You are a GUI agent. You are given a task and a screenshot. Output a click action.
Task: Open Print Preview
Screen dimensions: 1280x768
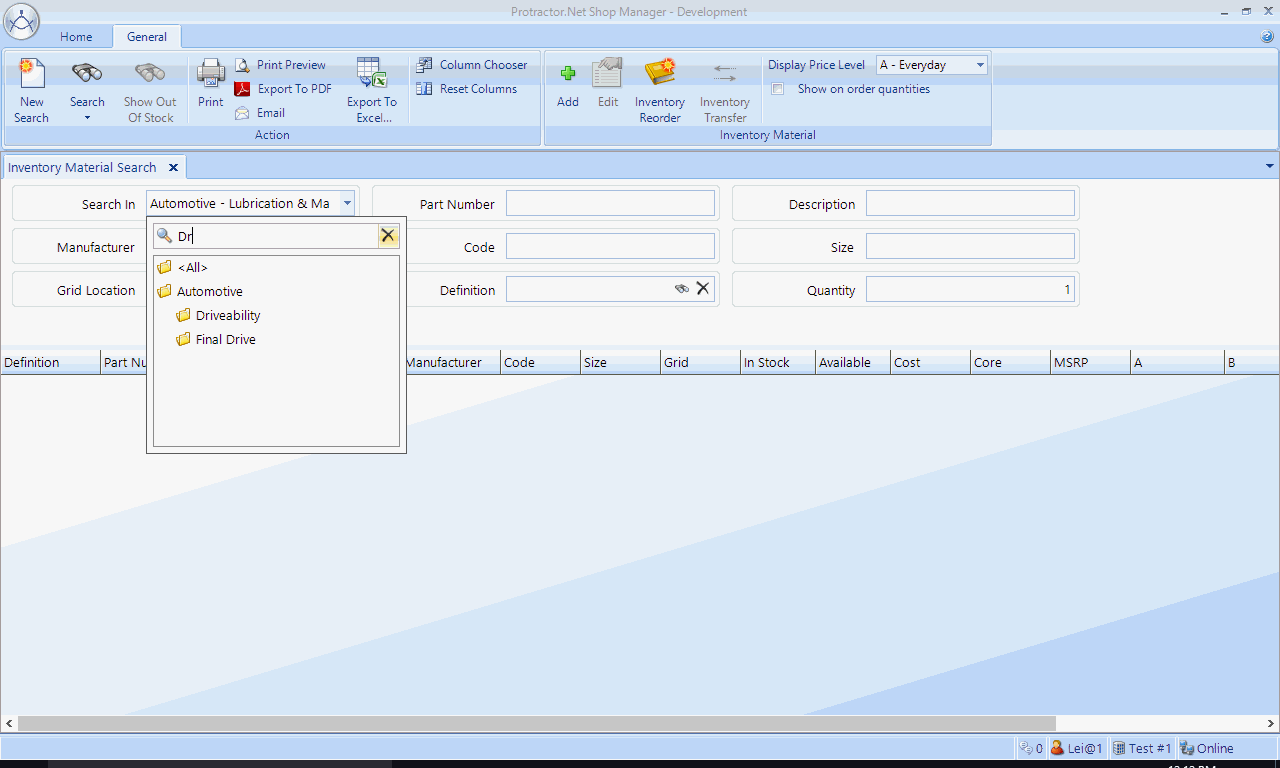pyautogui.click(x=280, y=65)
